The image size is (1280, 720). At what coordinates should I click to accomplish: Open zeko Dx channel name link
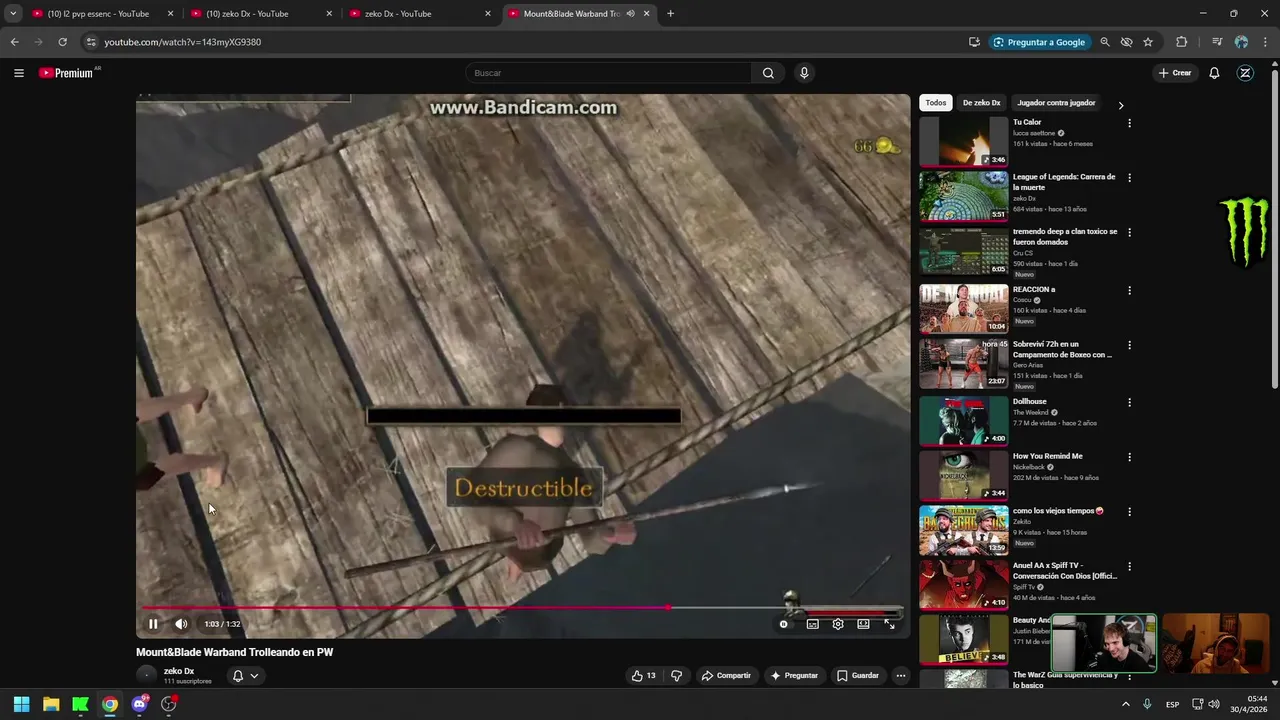tap(179, 671)
